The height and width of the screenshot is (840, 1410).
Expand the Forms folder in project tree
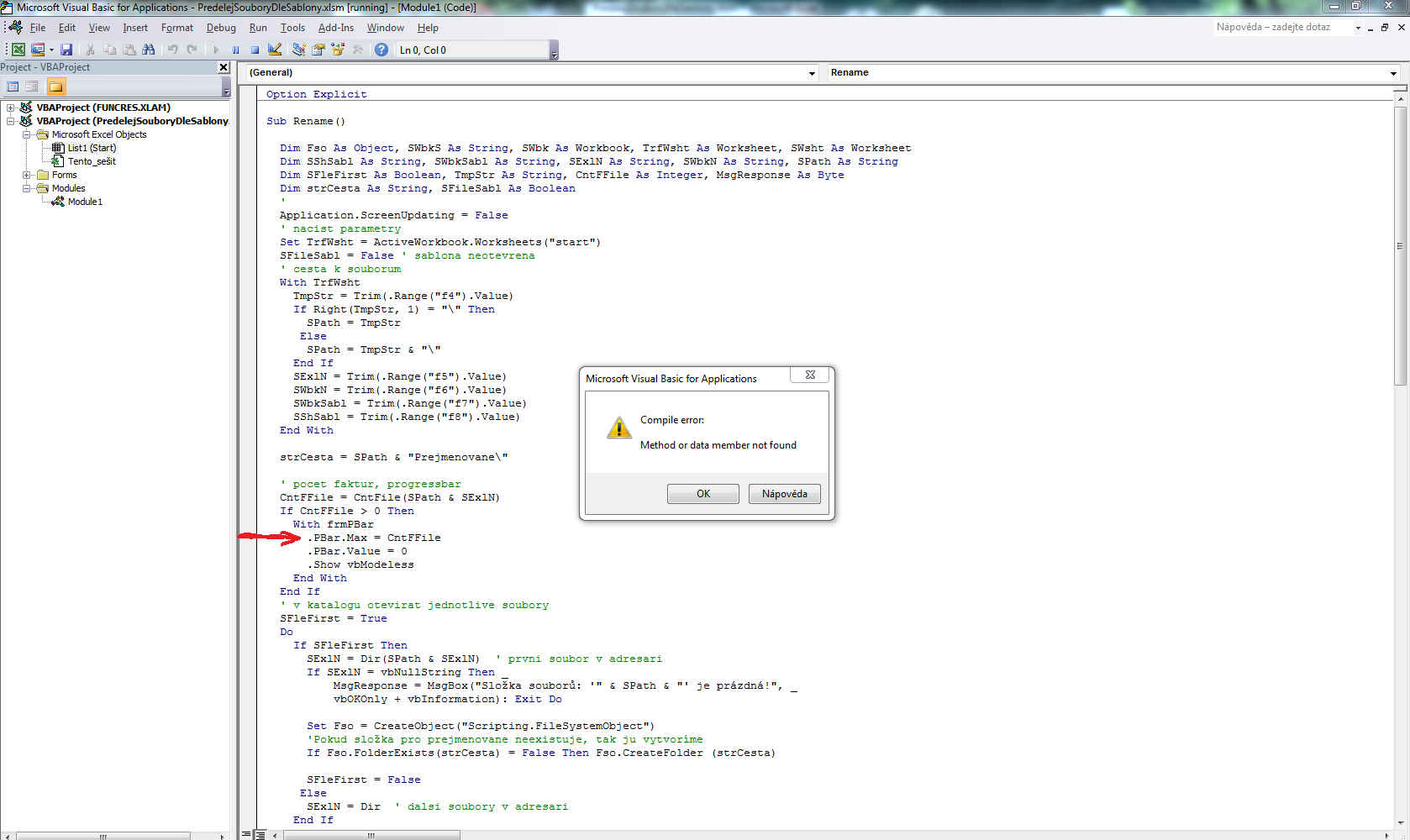[x=26, y=175]
